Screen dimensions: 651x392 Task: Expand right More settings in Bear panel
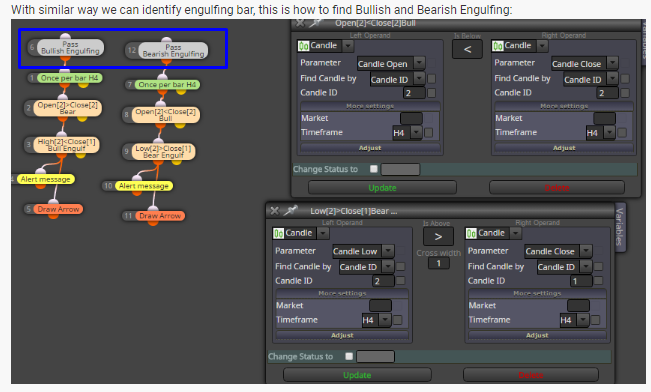(x=537, y=294)
